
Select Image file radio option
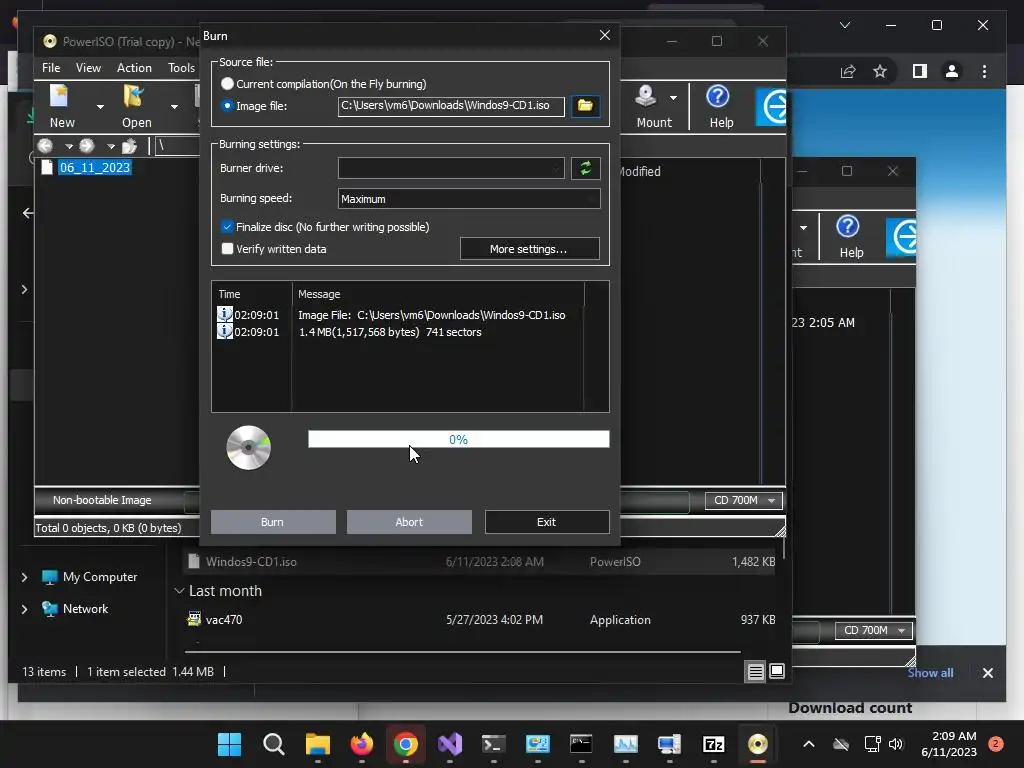pos(227,105)
